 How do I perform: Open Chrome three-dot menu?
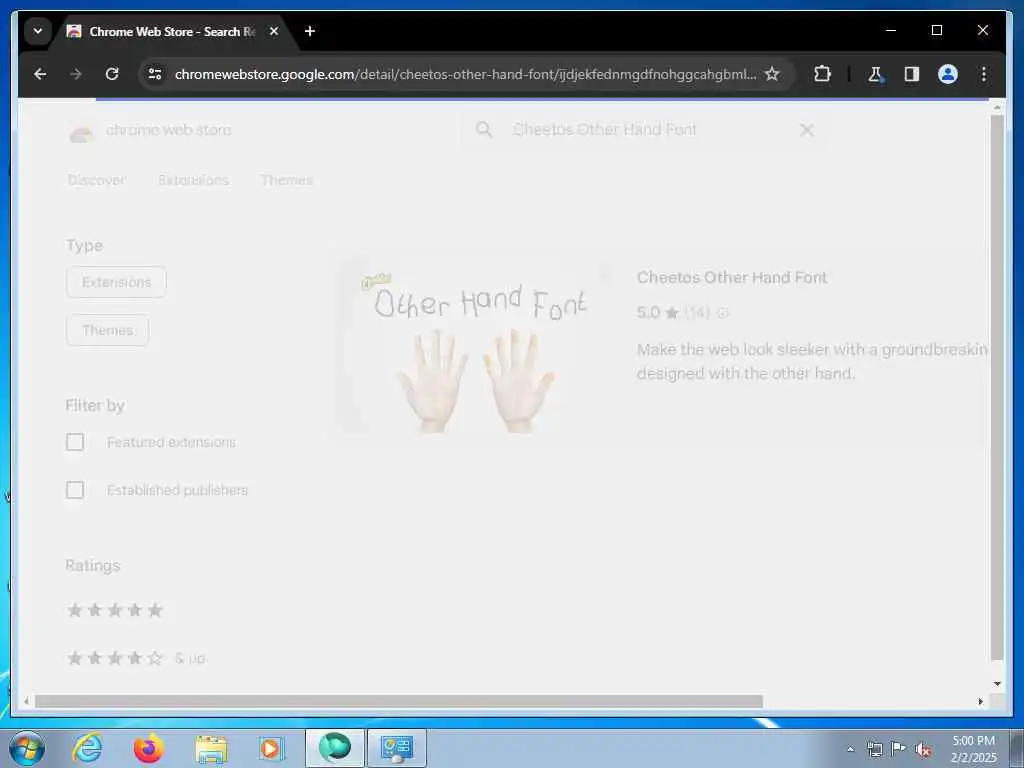(984, 74)
